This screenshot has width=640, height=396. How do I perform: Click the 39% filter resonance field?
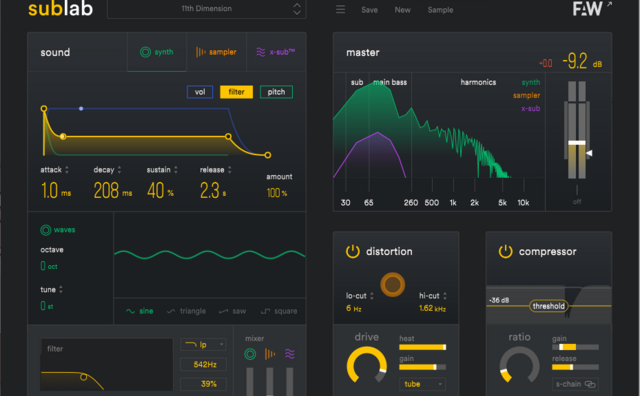[203, 384]
